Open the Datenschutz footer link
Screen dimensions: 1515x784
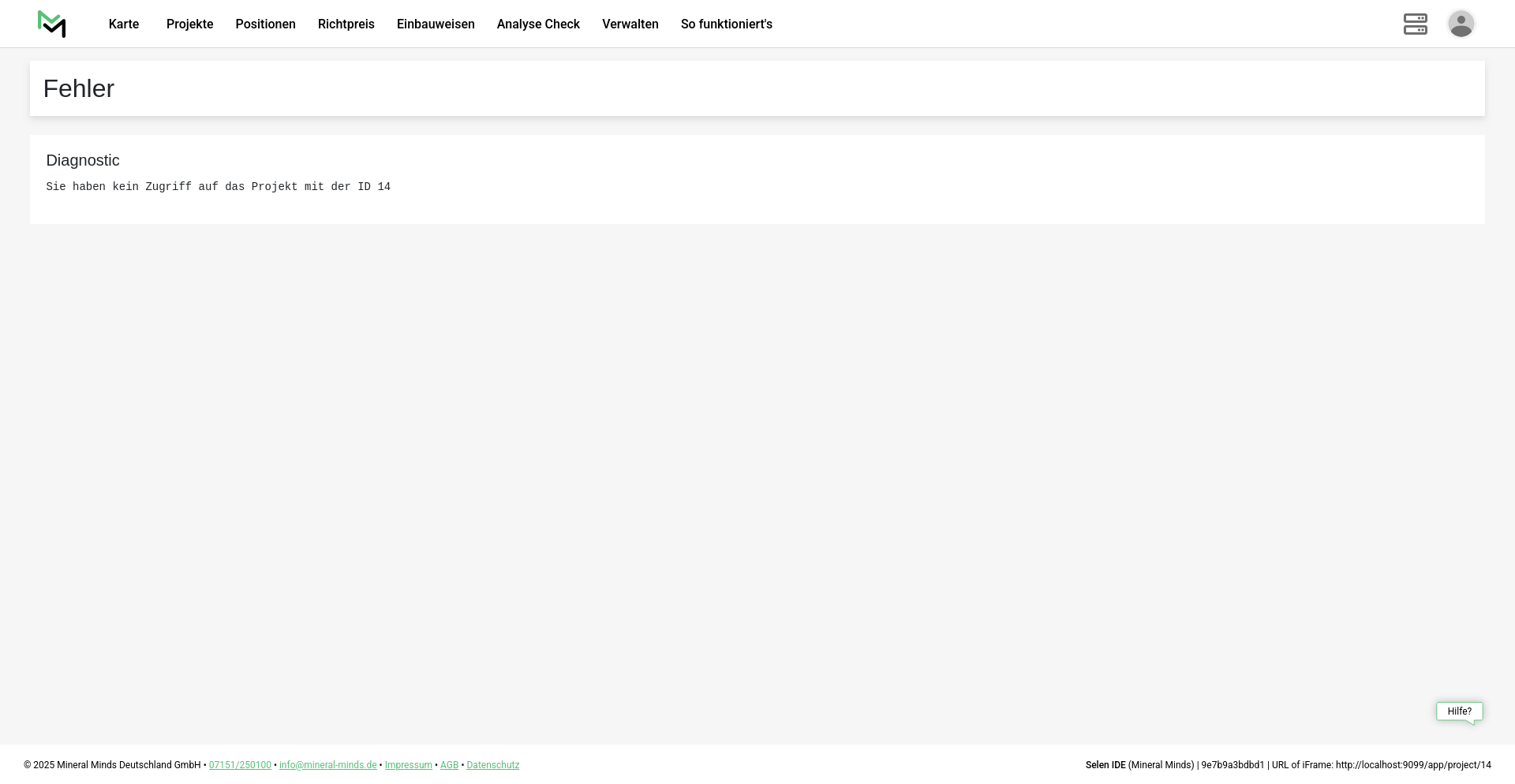click(492, 765)
